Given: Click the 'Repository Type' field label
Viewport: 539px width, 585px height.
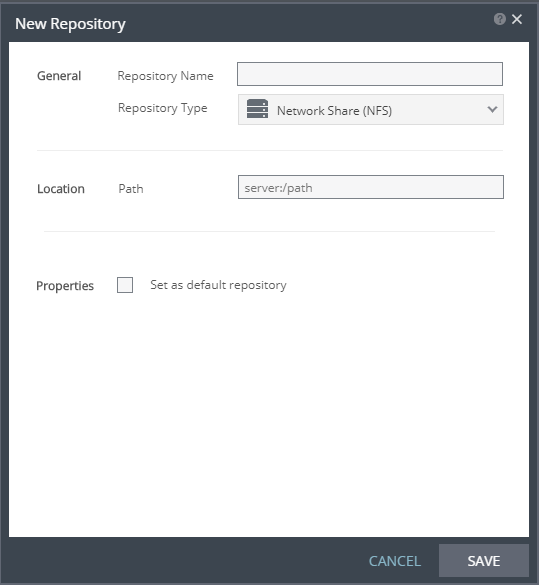Looking at the screenshot, I should [x=162, y=108].
